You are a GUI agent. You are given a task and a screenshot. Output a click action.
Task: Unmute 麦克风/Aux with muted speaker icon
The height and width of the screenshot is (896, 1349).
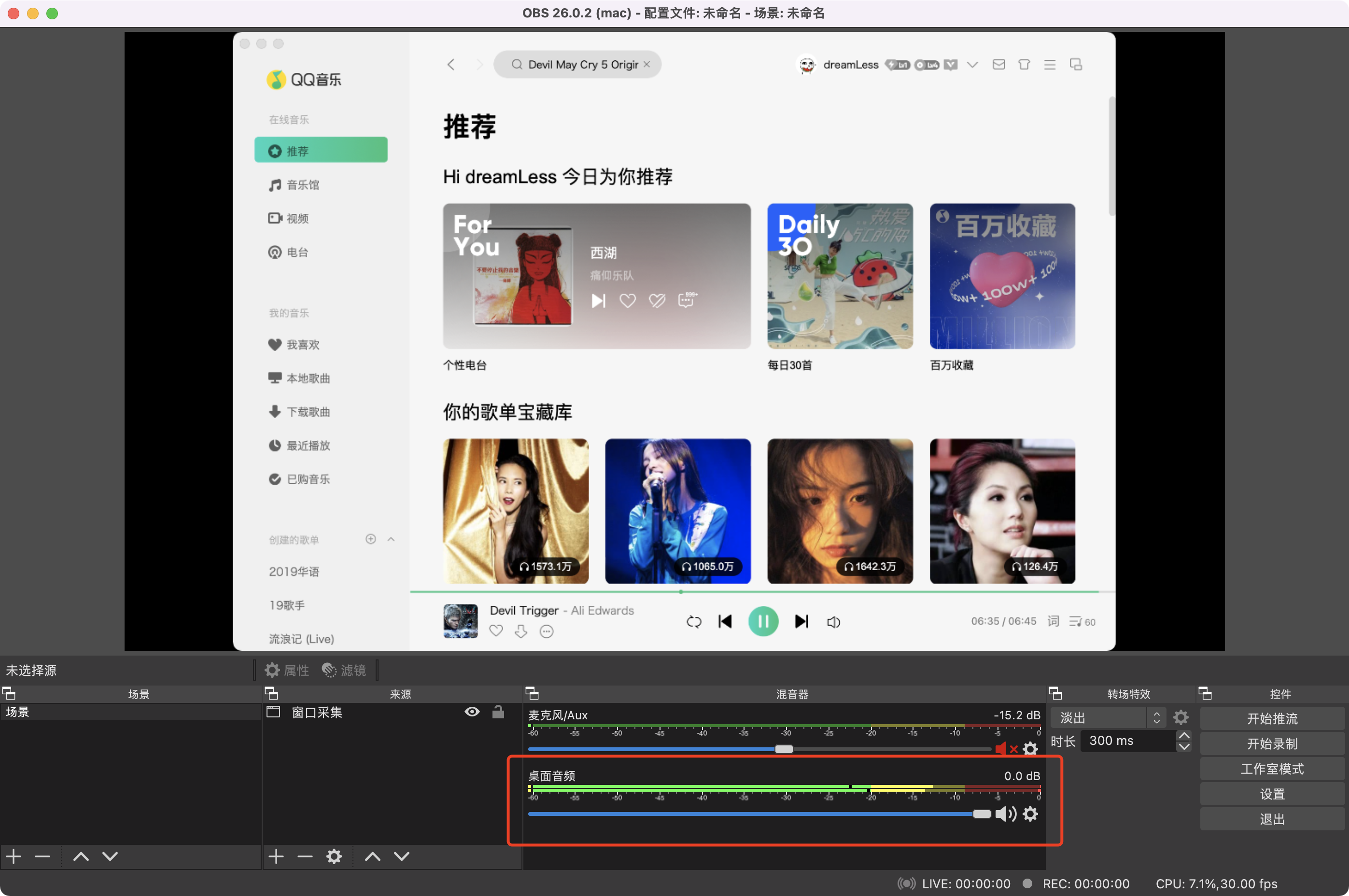[1006, 749]
